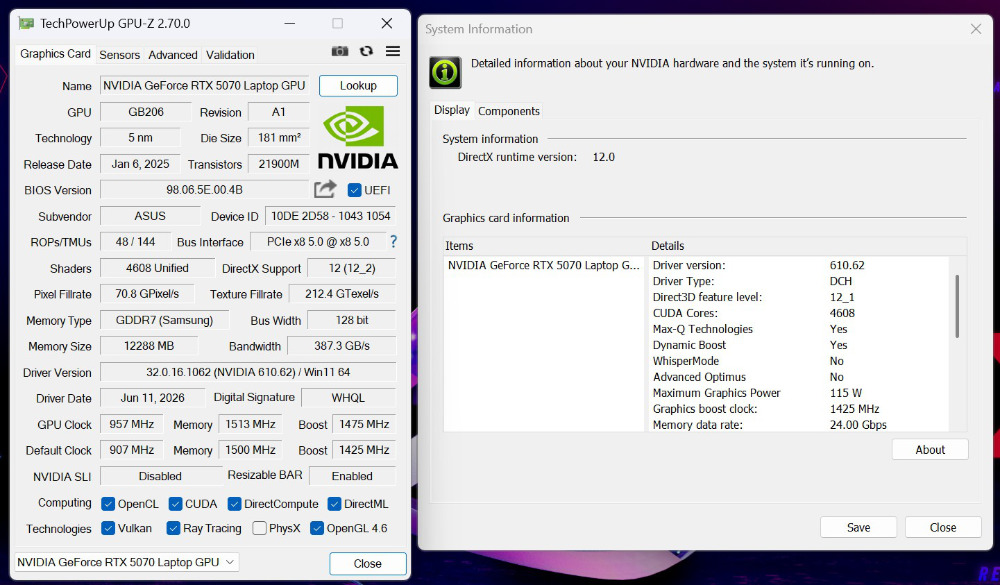Switch to the Validation tab
1000x585 pixels.
click(x=230, y=55)
